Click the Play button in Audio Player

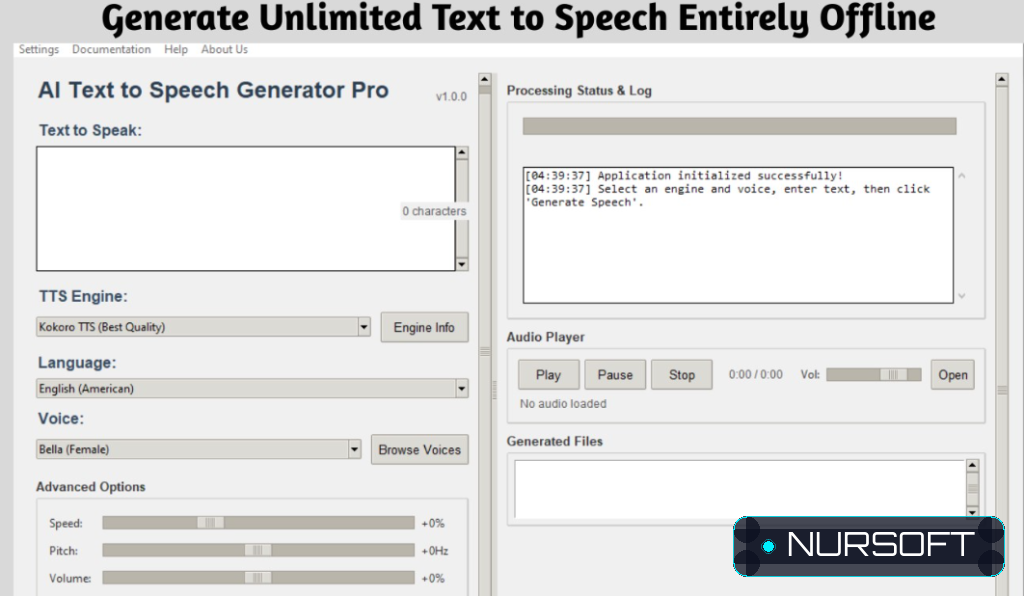click(x=549, y=375)
